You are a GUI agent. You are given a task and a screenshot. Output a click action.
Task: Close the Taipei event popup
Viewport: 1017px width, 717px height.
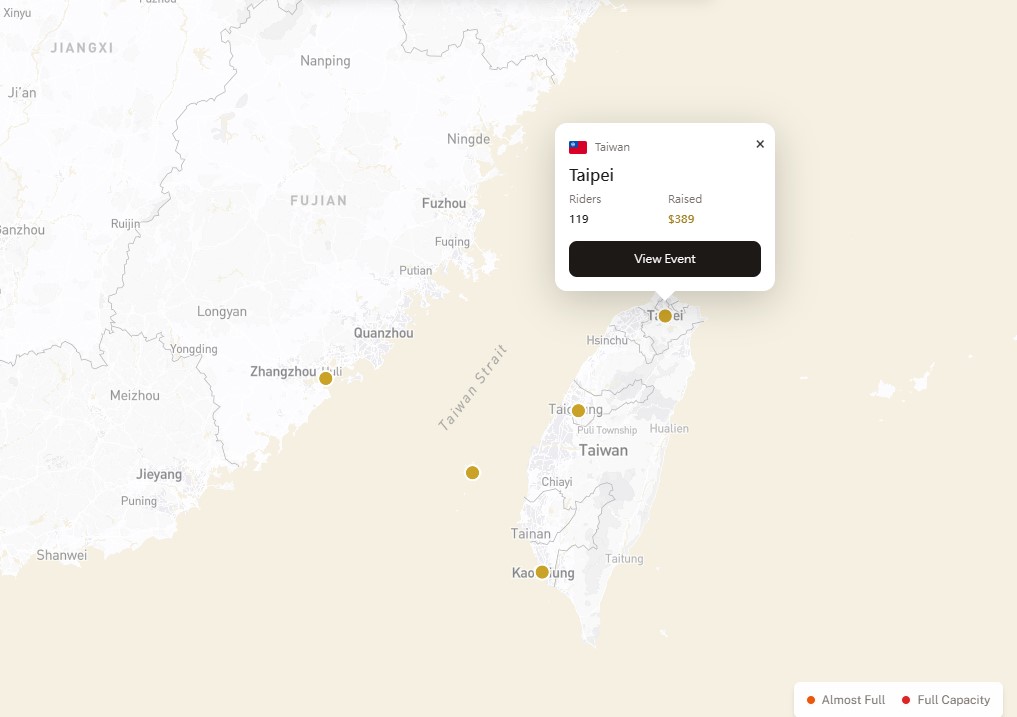click(760, 144)
